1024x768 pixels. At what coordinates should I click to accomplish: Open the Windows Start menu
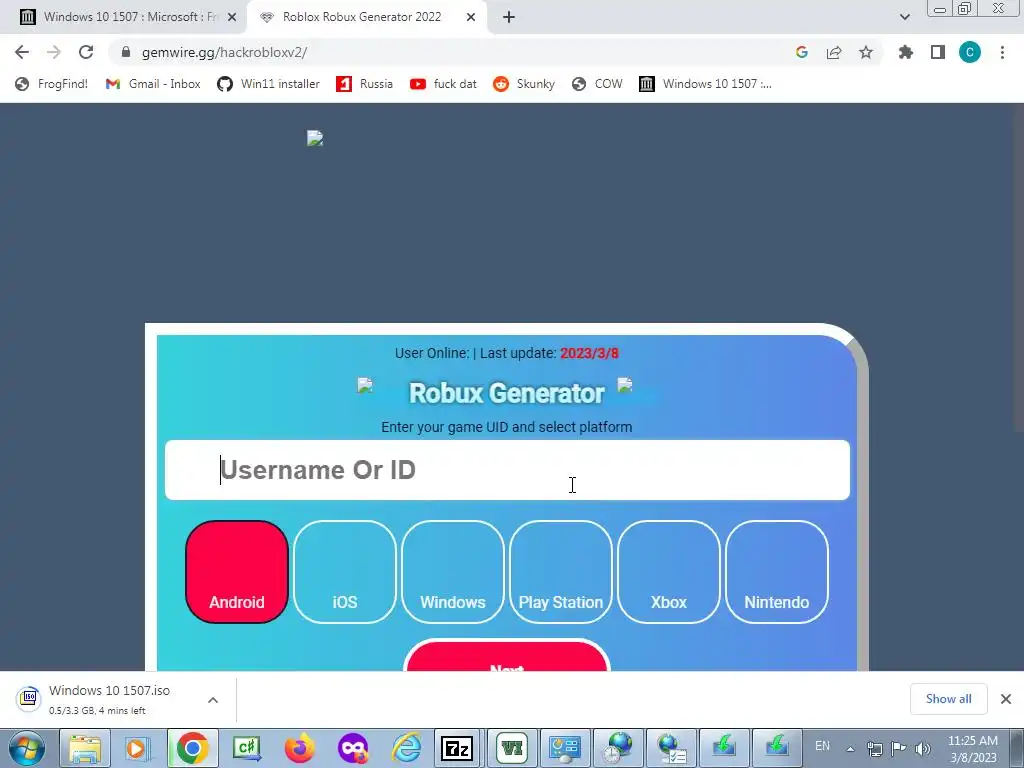(26, 748)
